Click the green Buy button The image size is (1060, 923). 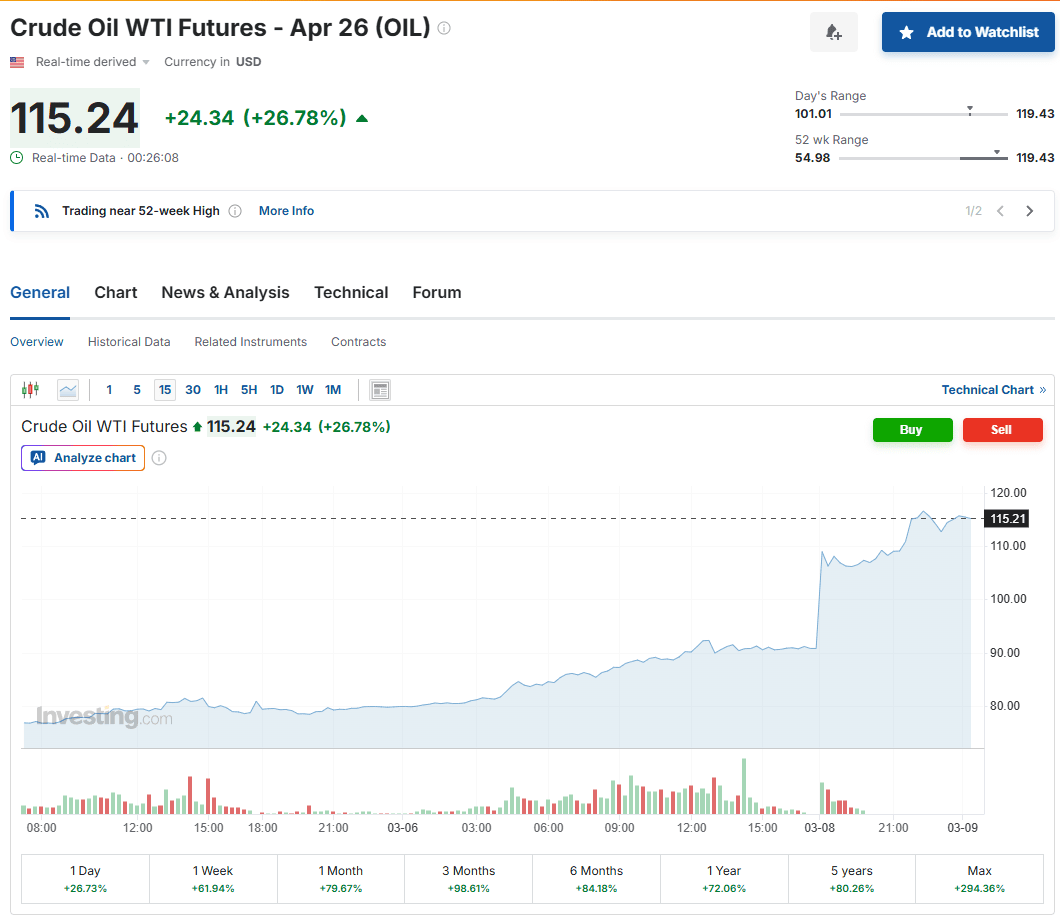[x=912, y=430]
